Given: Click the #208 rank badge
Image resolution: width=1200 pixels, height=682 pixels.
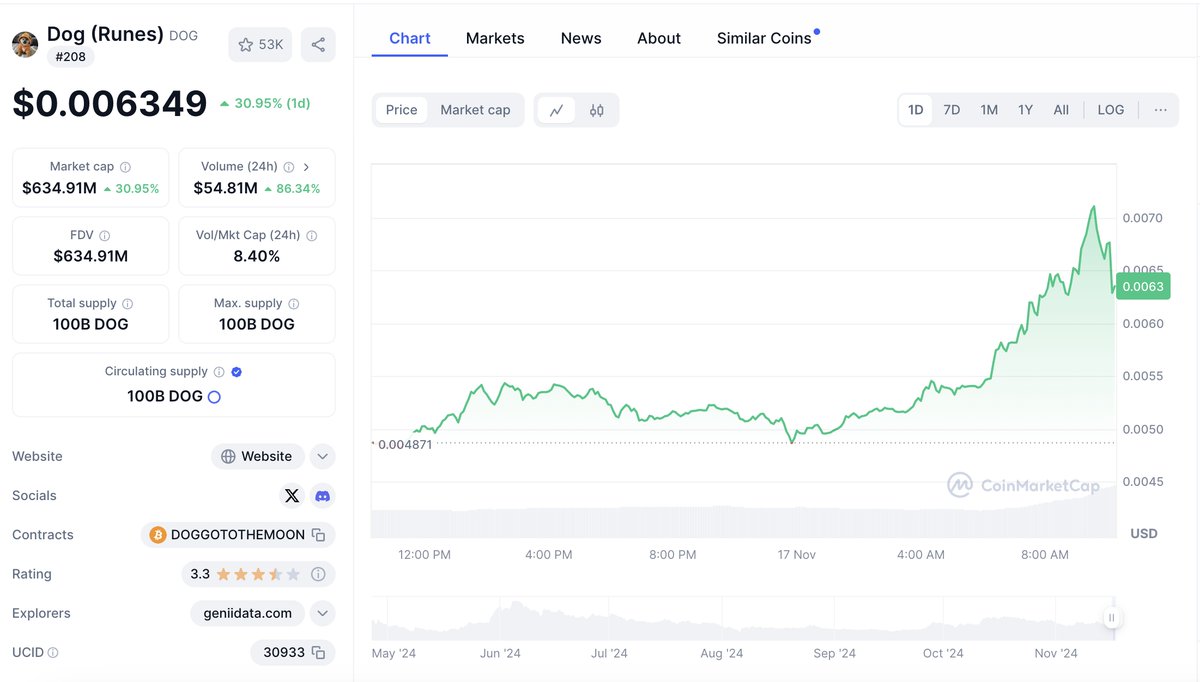Looking at the screenshot, I should point(70,57).
